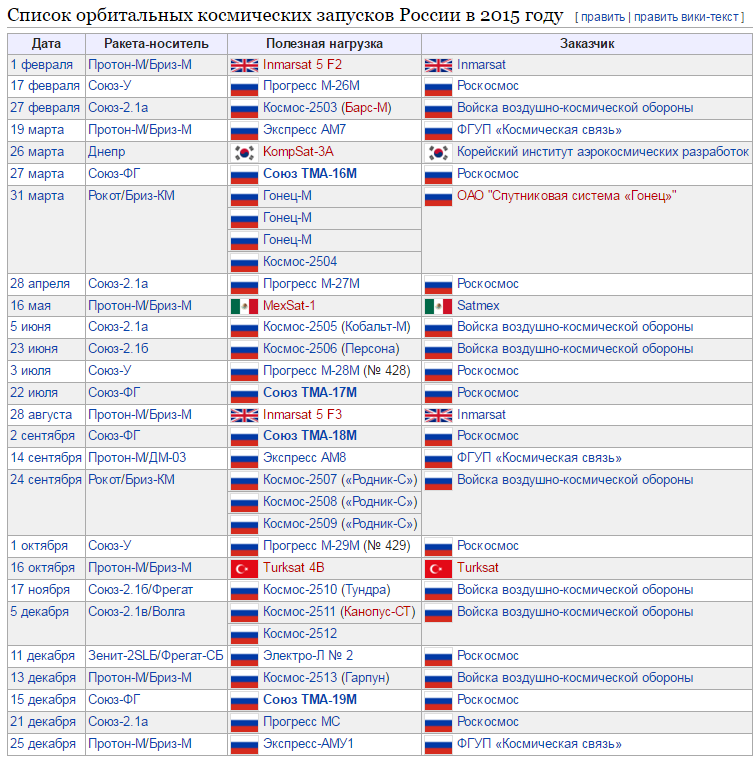Click Russian flag next to Союз ТМА-19М
Viewport: 753px width, 771px height.
[x=244, y=701]
